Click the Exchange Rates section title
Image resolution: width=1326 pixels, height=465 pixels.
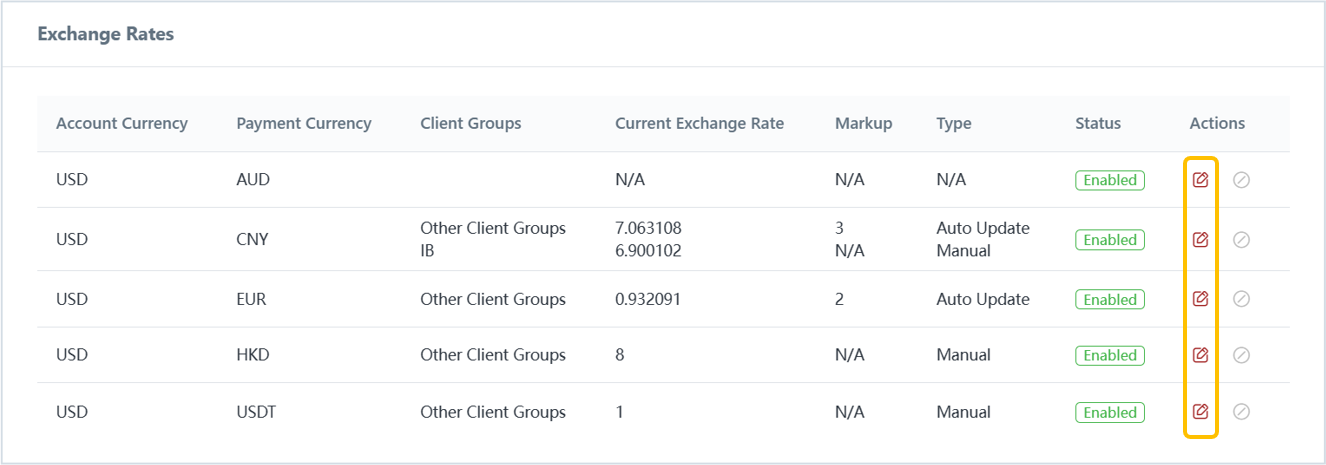point(106,34)
